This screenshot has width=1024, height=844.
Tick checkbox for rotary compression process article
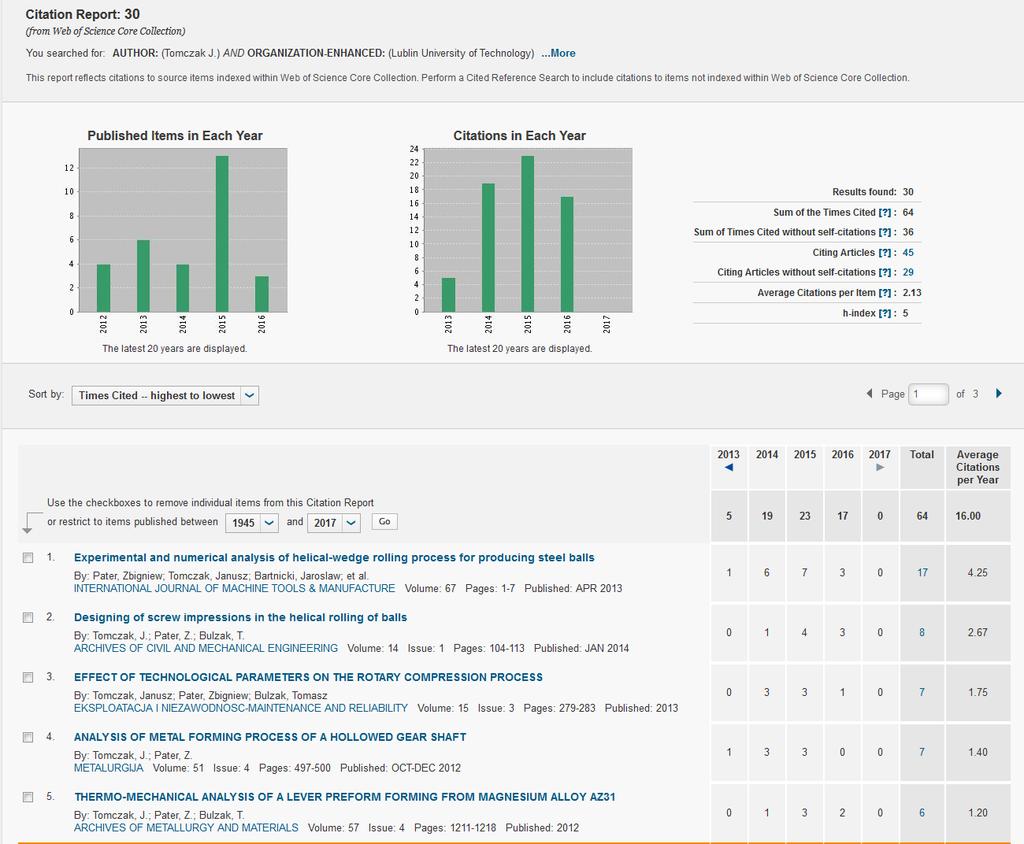tap(28, 677)
